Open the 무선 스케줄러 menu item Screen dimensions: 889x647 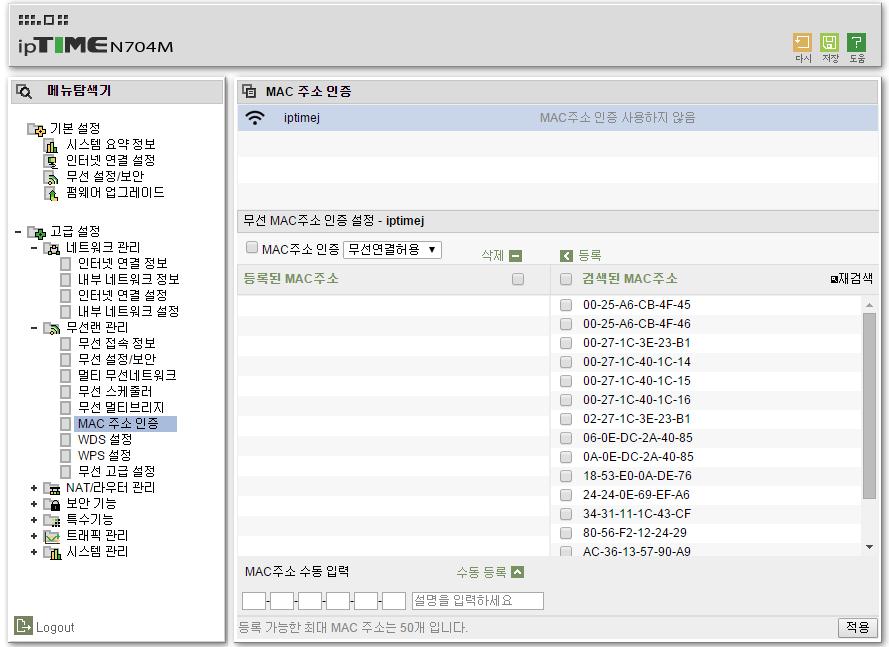pyautogui.click(x=115, y=391)
